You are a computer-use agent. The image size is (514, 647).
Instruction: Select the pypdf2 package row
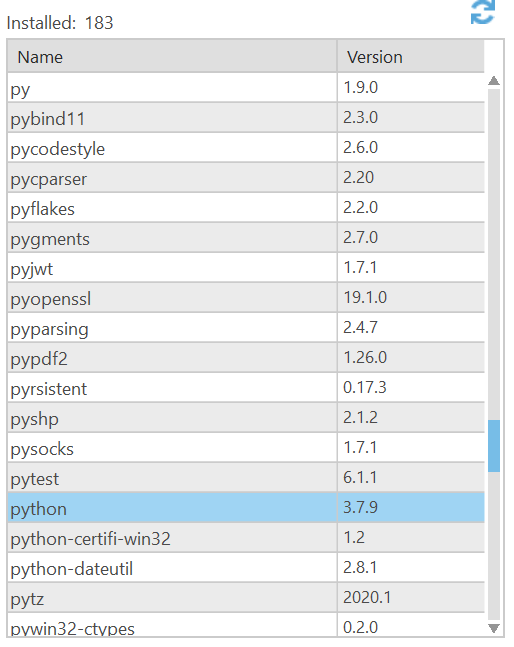(246, 358)
